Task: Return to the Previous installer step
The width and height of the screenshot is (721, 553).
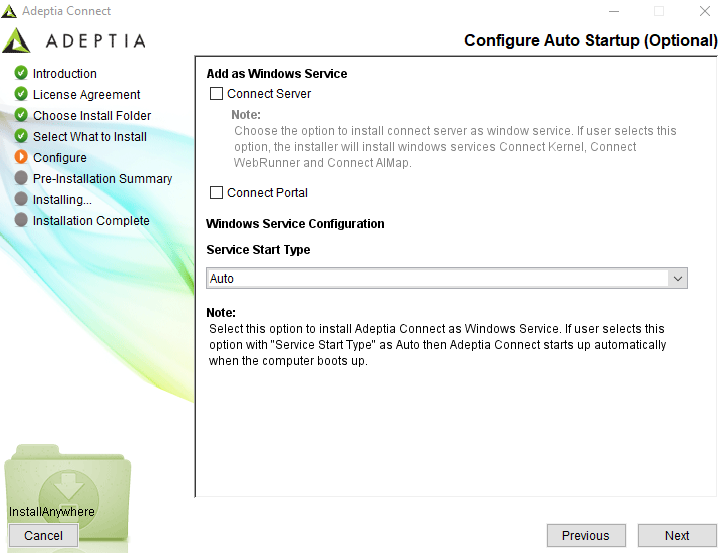Action: 586,536
